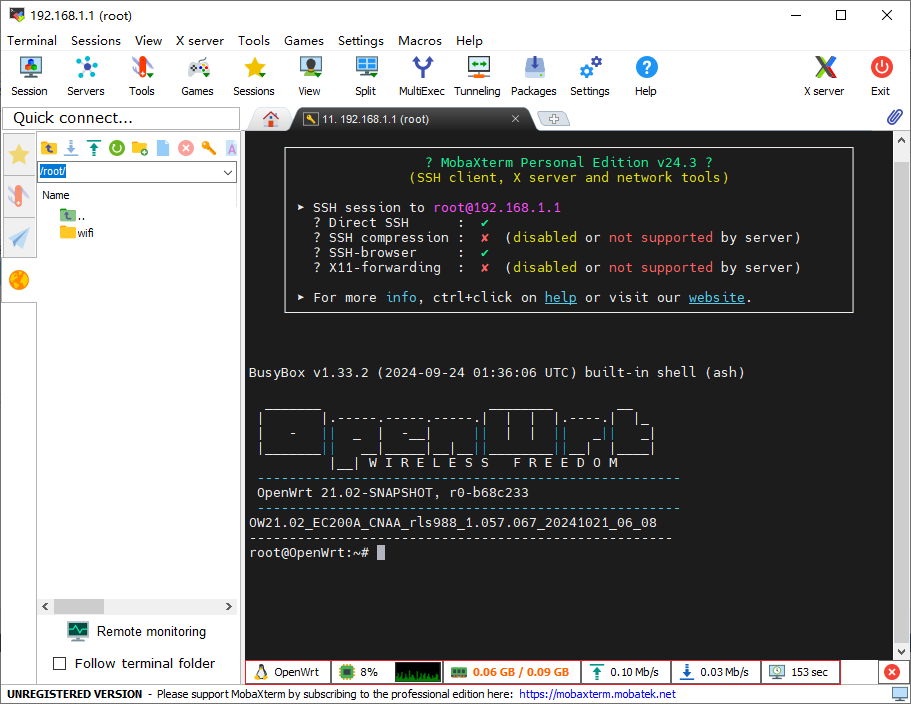Expand the /root/ path dropdown

click(x=228, y=172)
